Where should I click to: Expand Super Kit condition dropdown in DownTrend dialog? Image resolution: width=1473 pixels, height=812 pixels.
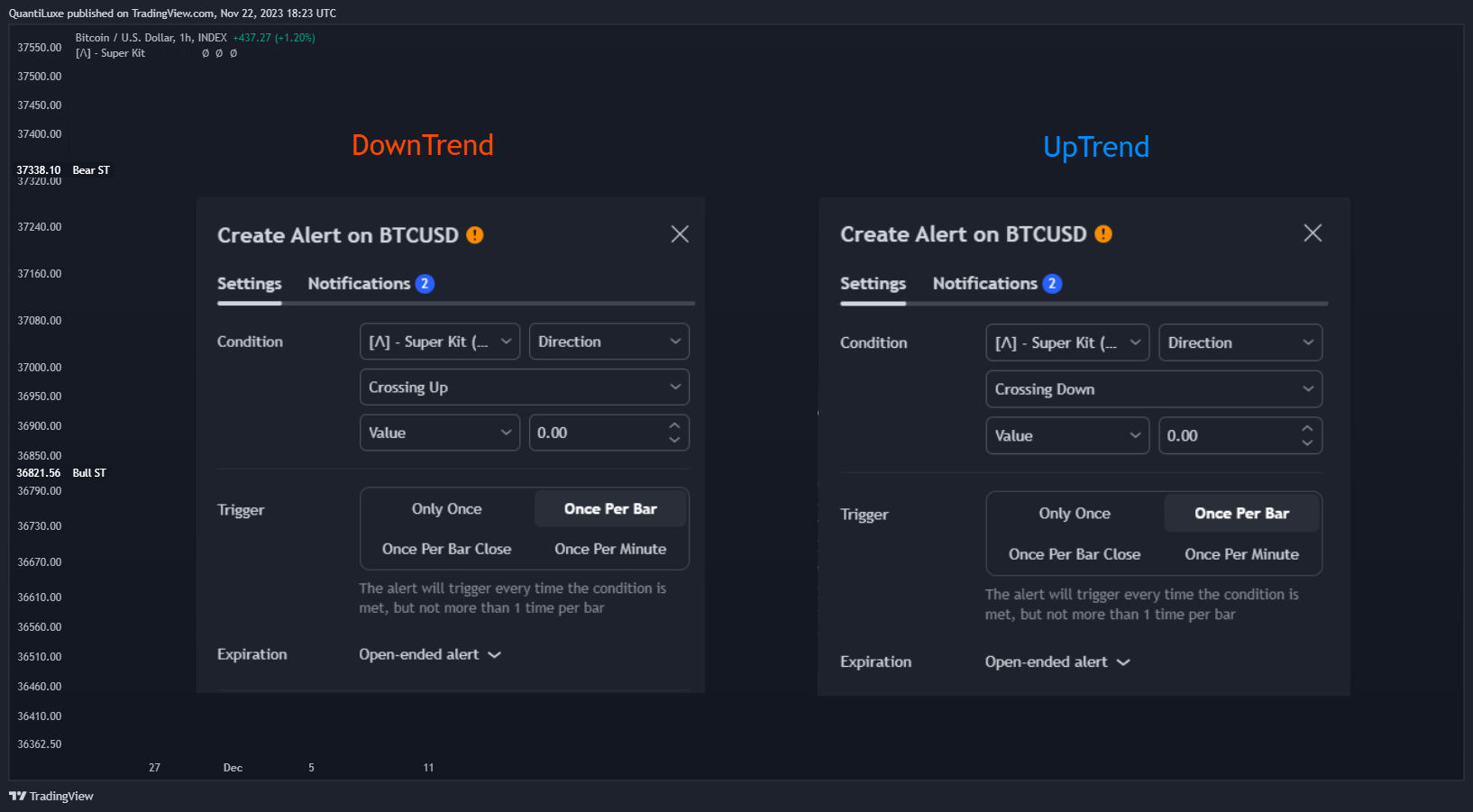(x=440, y=342)
